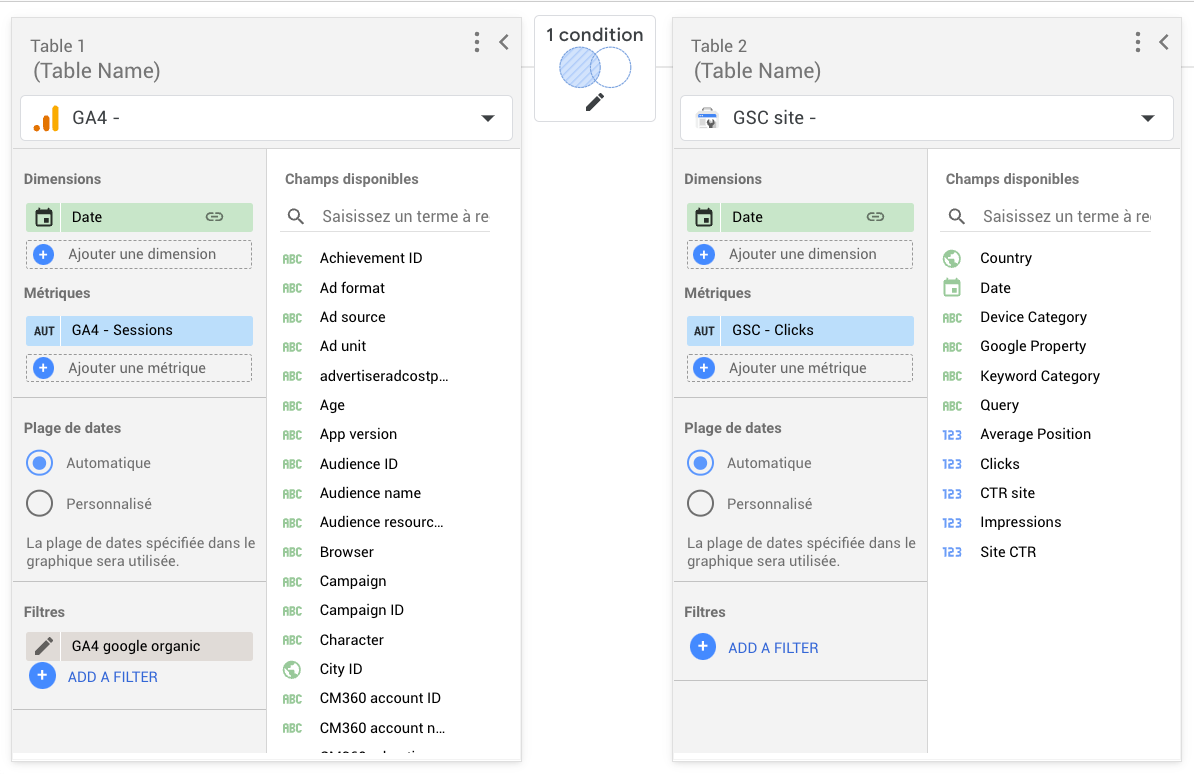Select Device Category field
Screen dimensions: 1194x774
click(x=1033, y=317)
